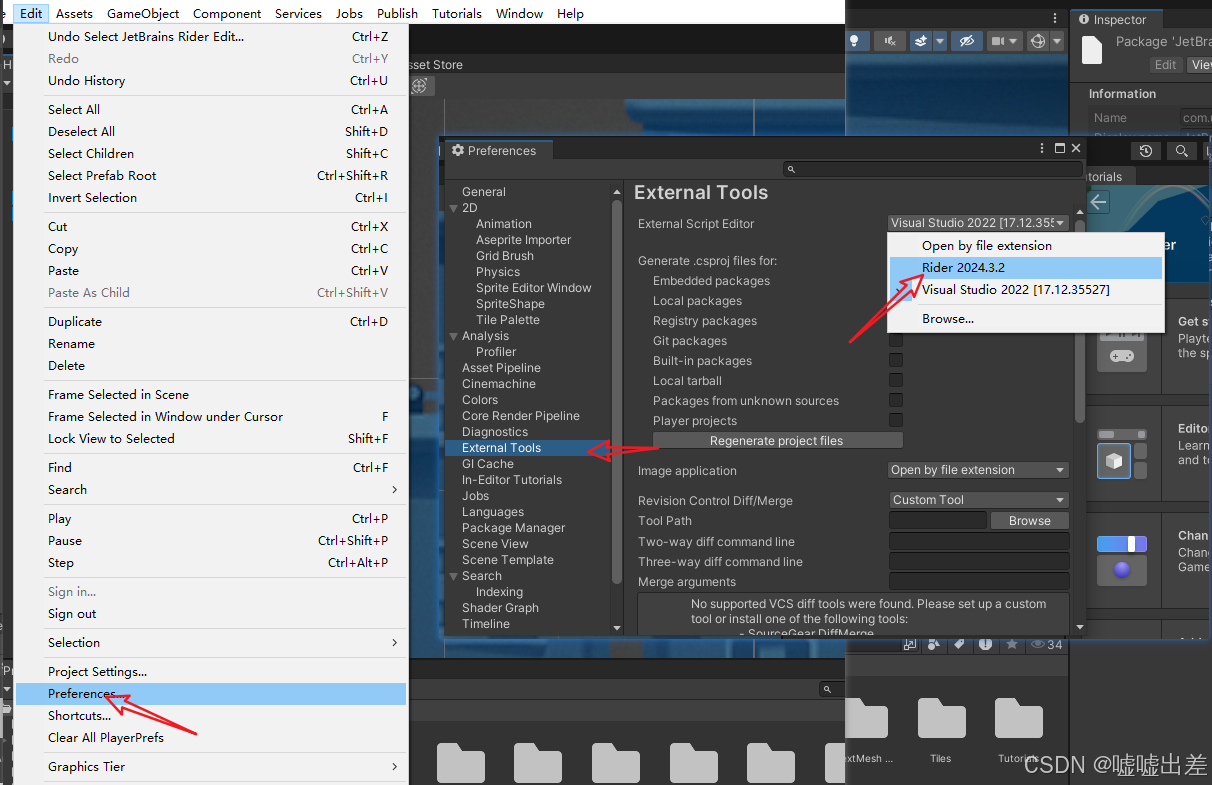Open the Preferences window three-dot menu
The width and height of the screenshot is (1212, 785).
1043,148
